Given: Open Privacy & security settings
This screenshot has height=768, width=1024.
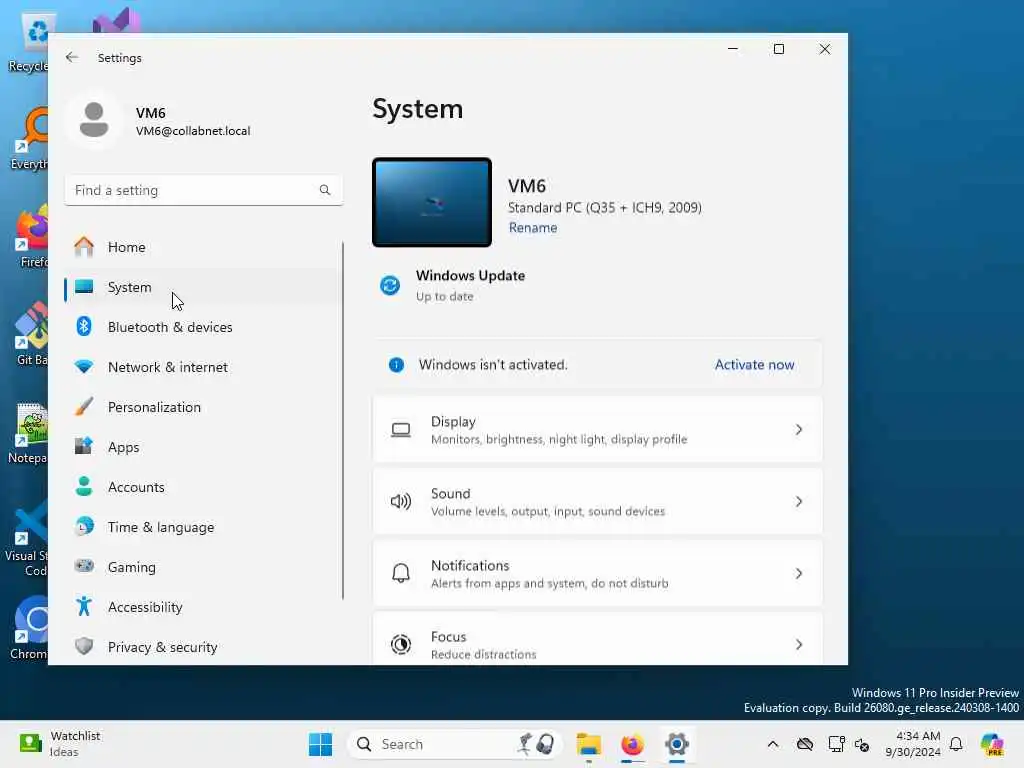Looking at the screenshot, I should 203,647.
